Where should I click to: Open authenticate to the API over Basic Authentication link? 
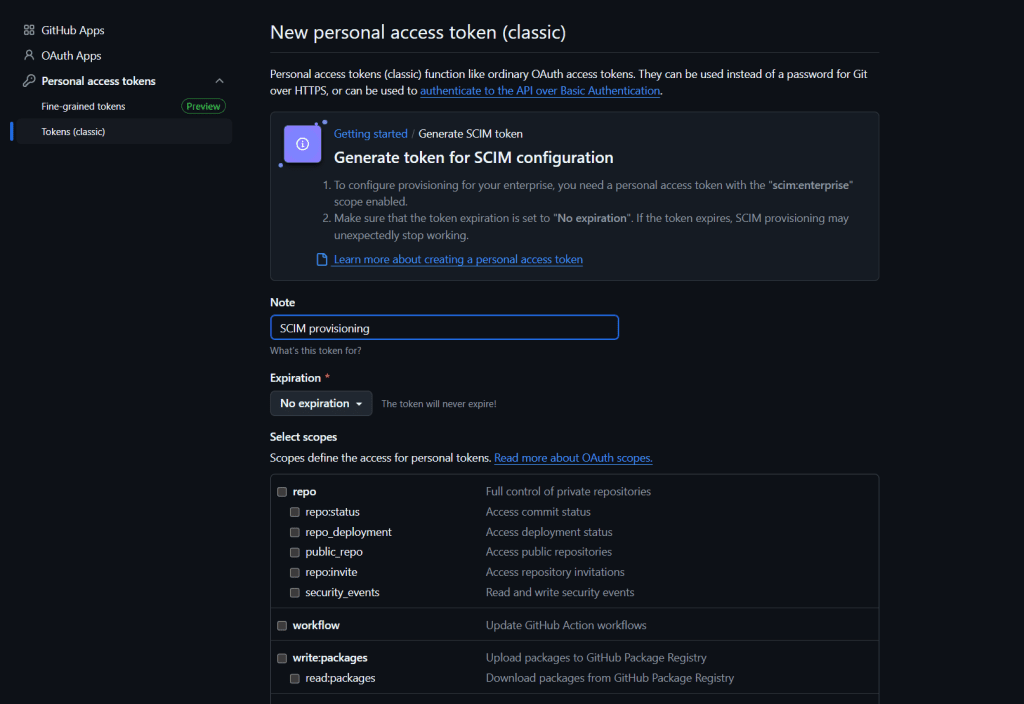[540, 90]
